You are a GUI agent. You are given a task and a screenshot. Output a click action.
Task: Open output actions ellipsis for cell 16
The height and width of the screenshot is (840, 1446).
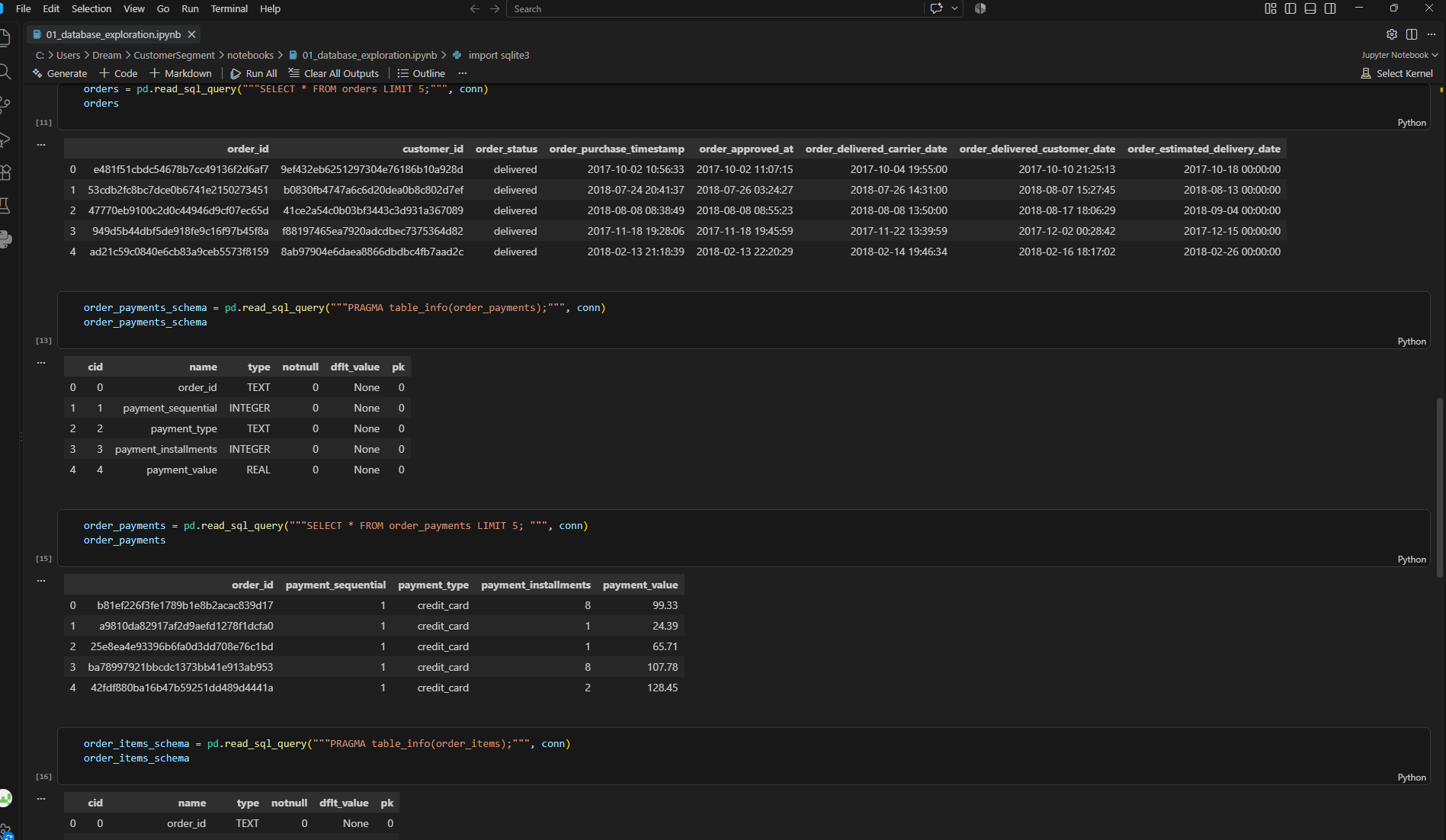click(x=41, y=798)
